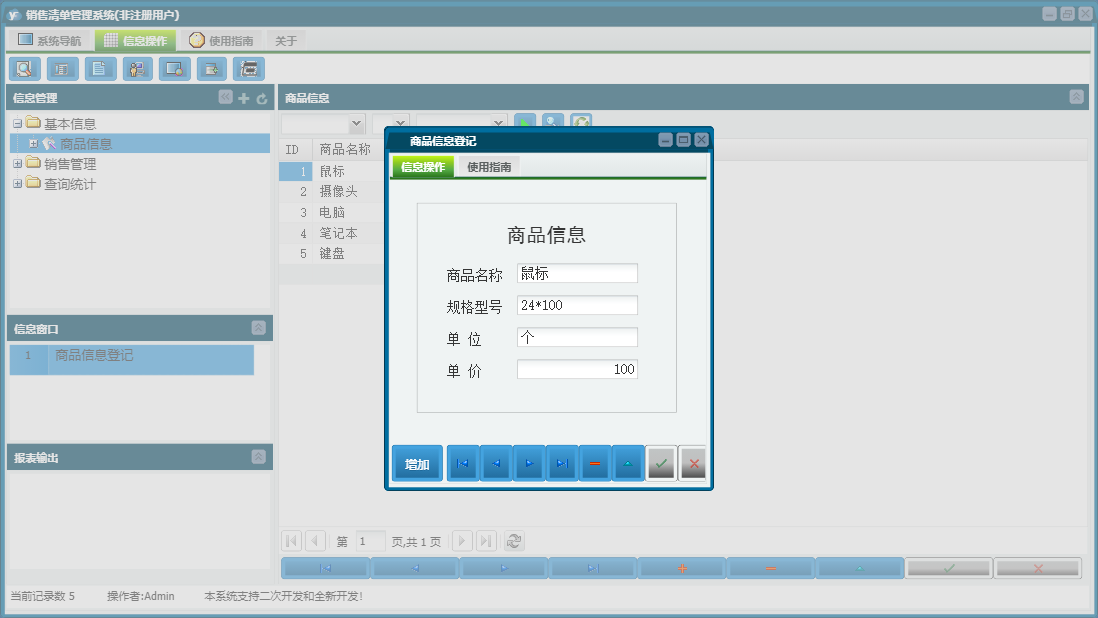Image resolution: width=1098 pixels, height=618 pixels.
Task: Select the 电脑 table row
Action: (x=333, y=212)
